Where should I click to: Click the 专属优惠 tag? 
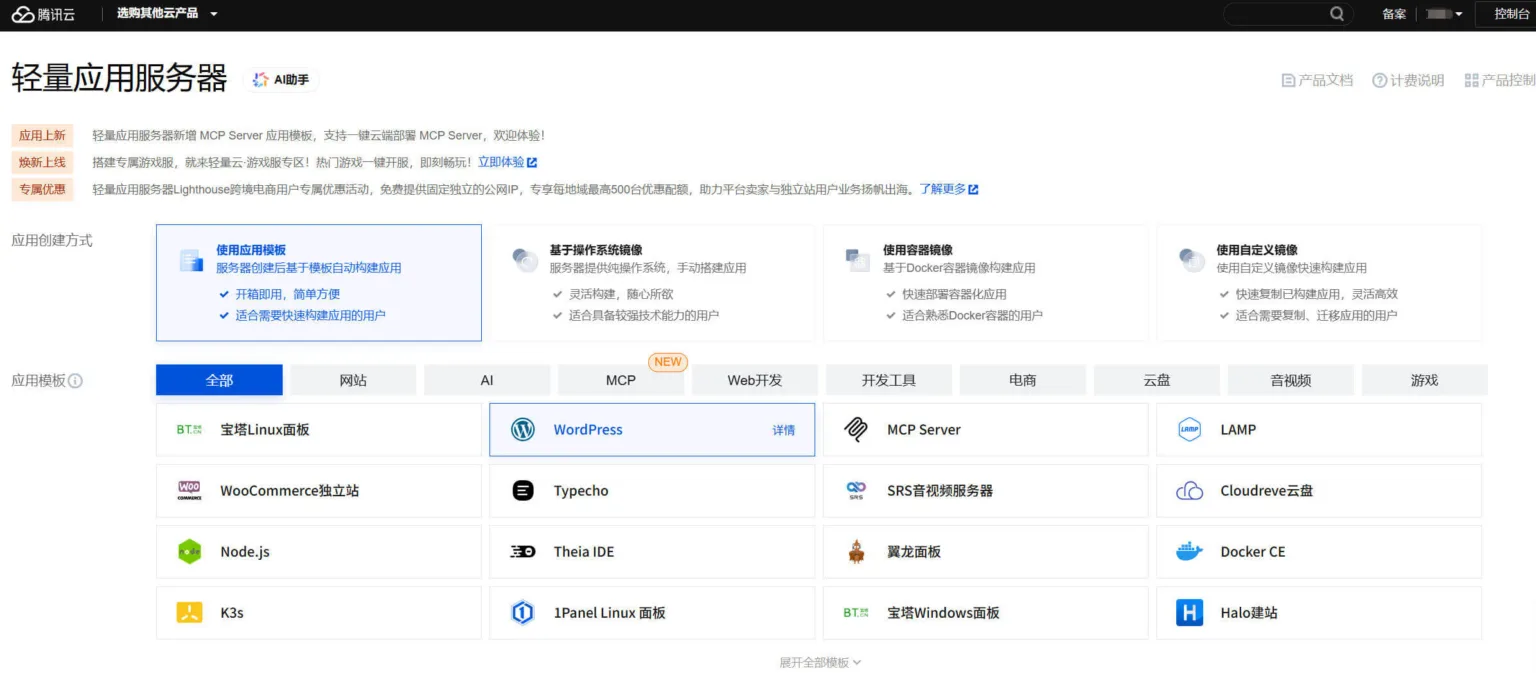[42, 189]
